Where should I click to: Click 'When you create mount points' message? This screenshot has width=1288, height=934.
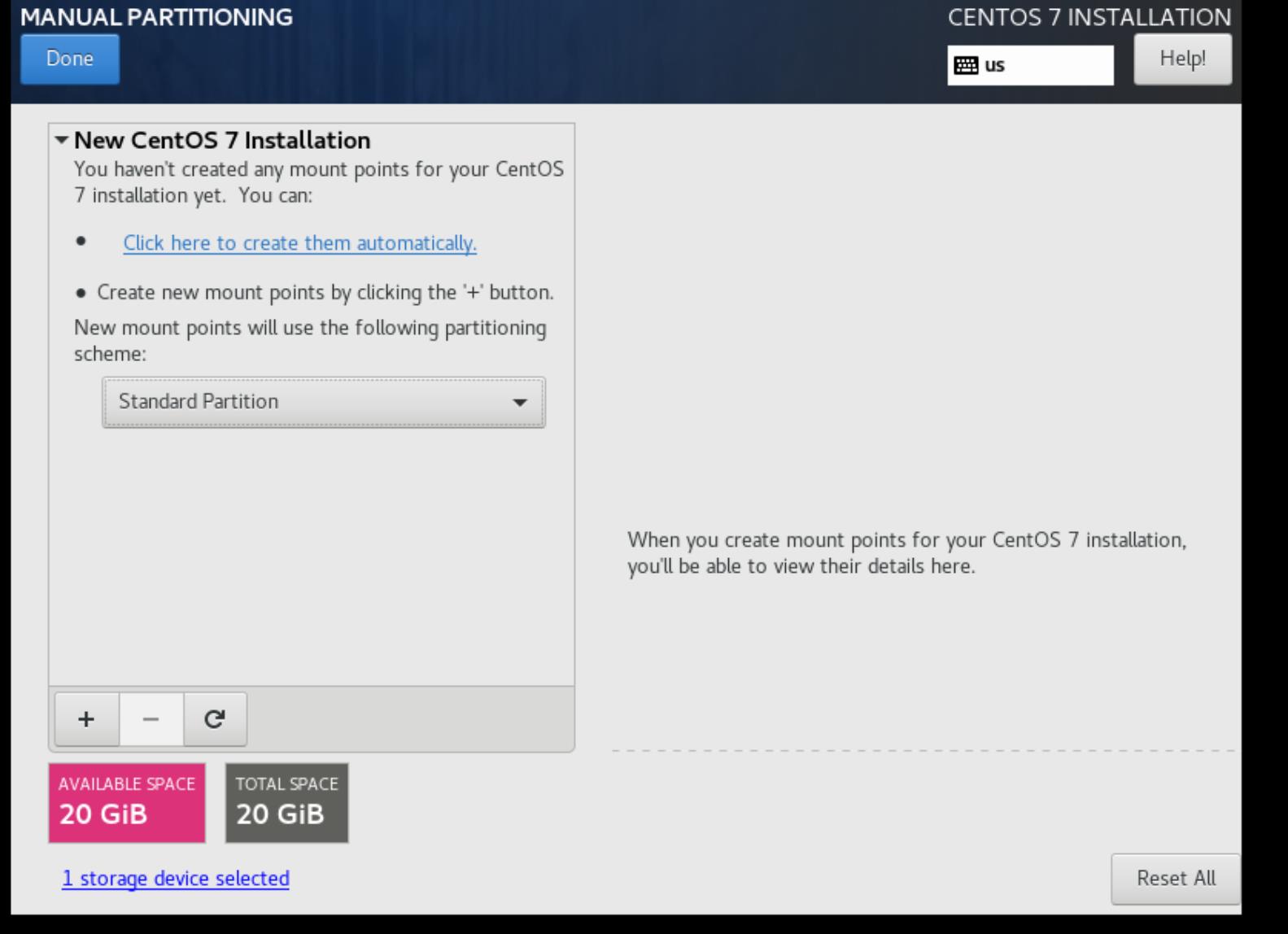(906, 553)
